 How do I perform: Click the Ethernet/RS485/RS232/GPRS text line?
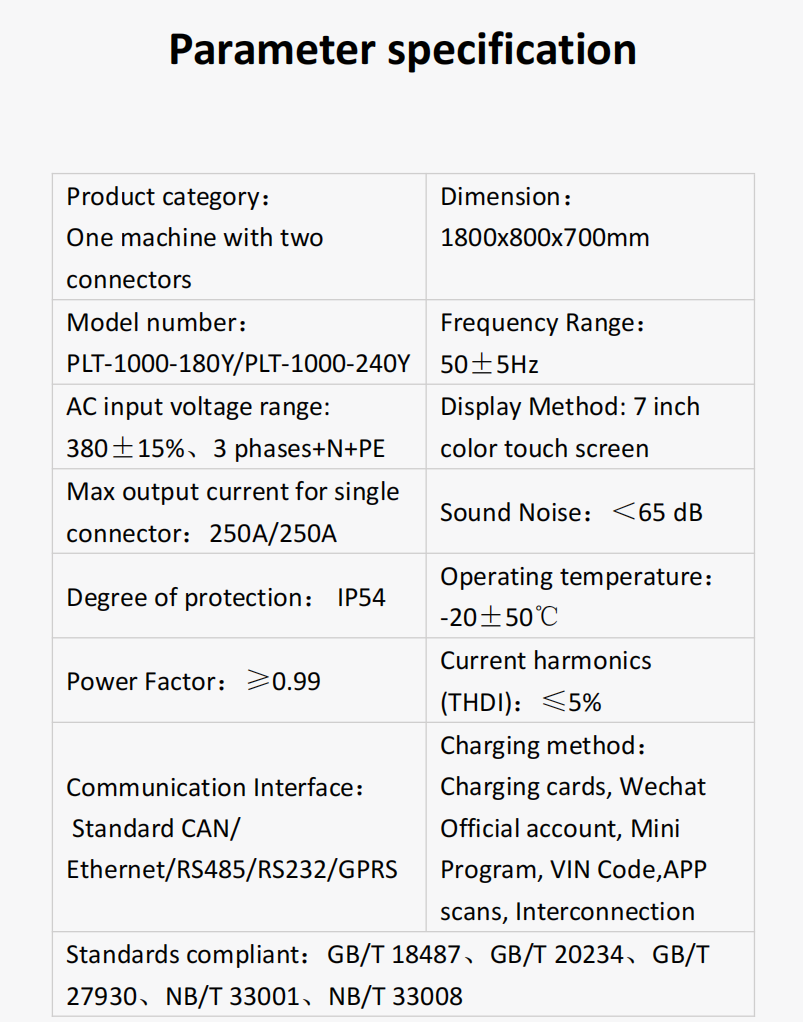tap(232, 870)
